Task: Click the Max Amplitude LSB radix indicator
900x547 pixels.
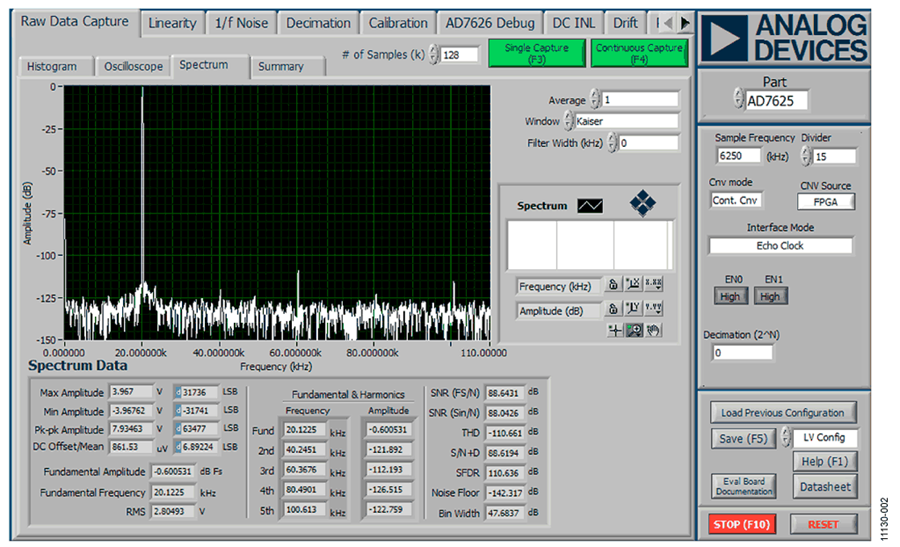Action: (x=179, y=392)
